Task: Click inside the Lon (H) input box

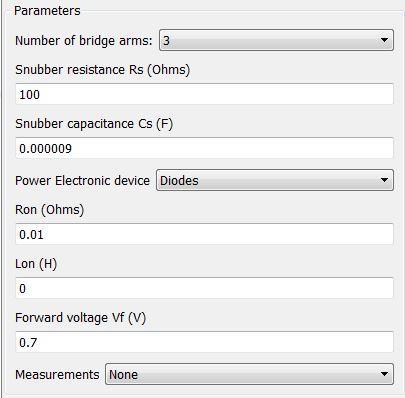Action: pyautogui.click(x=204, y=288)
